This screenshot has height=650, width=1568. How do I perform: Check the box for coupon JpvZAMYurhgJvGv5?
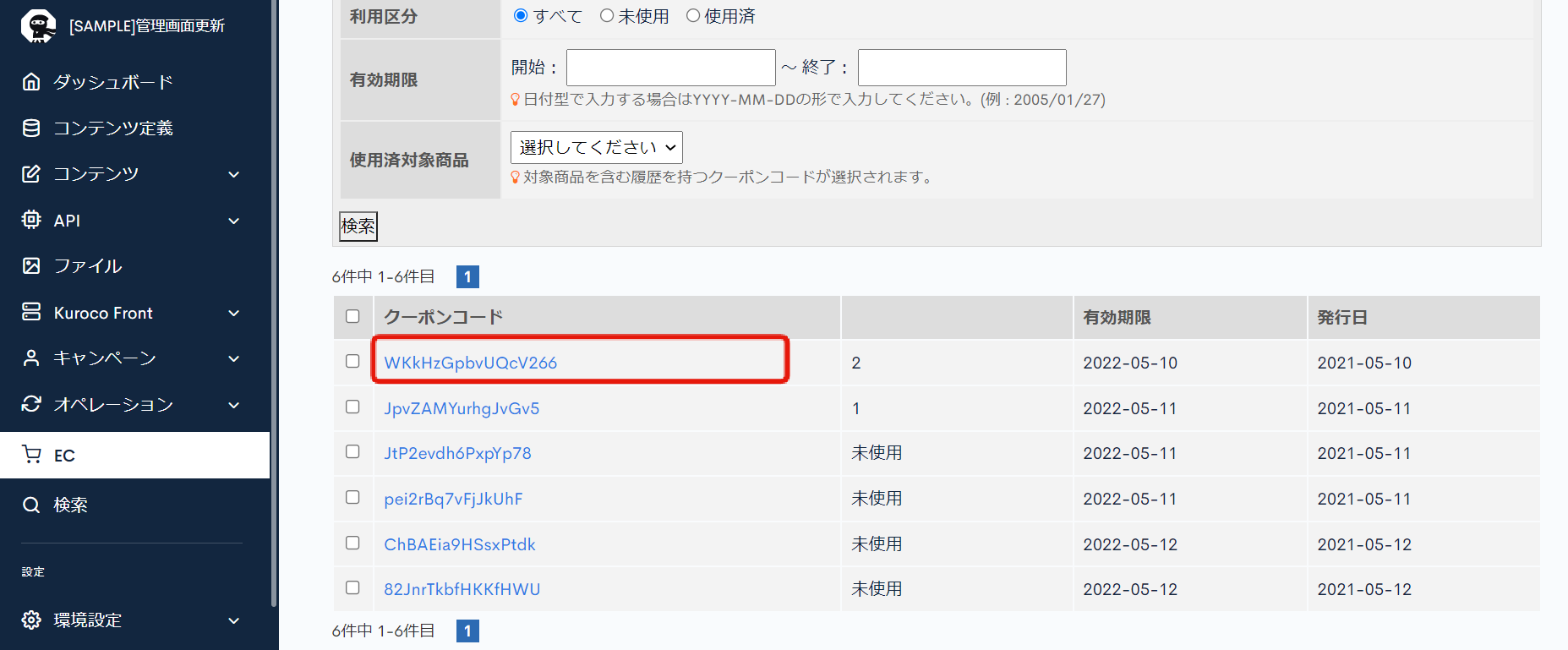352,407
